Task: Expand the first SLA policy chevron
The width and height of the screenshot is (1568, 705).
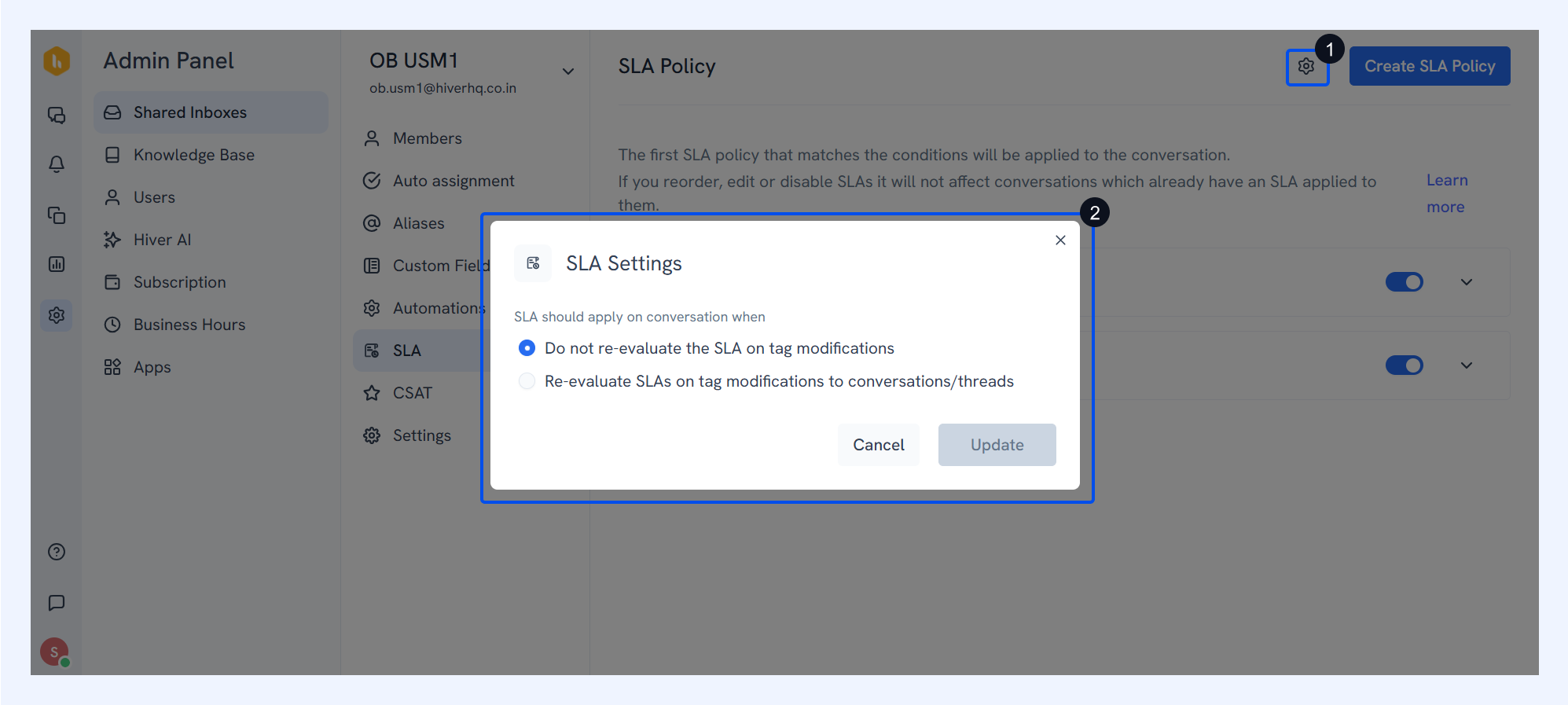Action: tap(1467, 282)
